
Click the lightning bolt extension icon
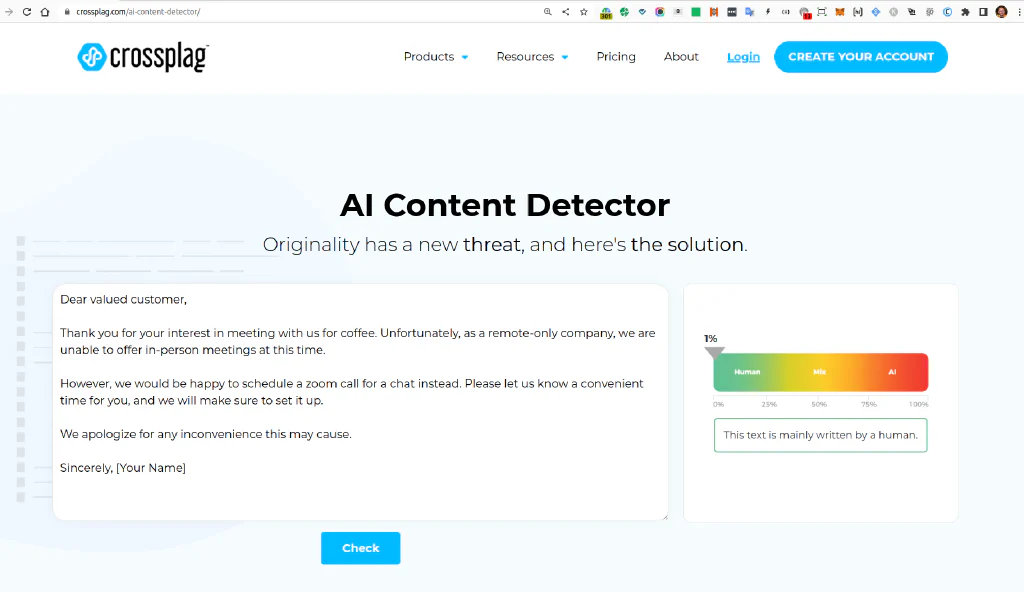(768, 12)
